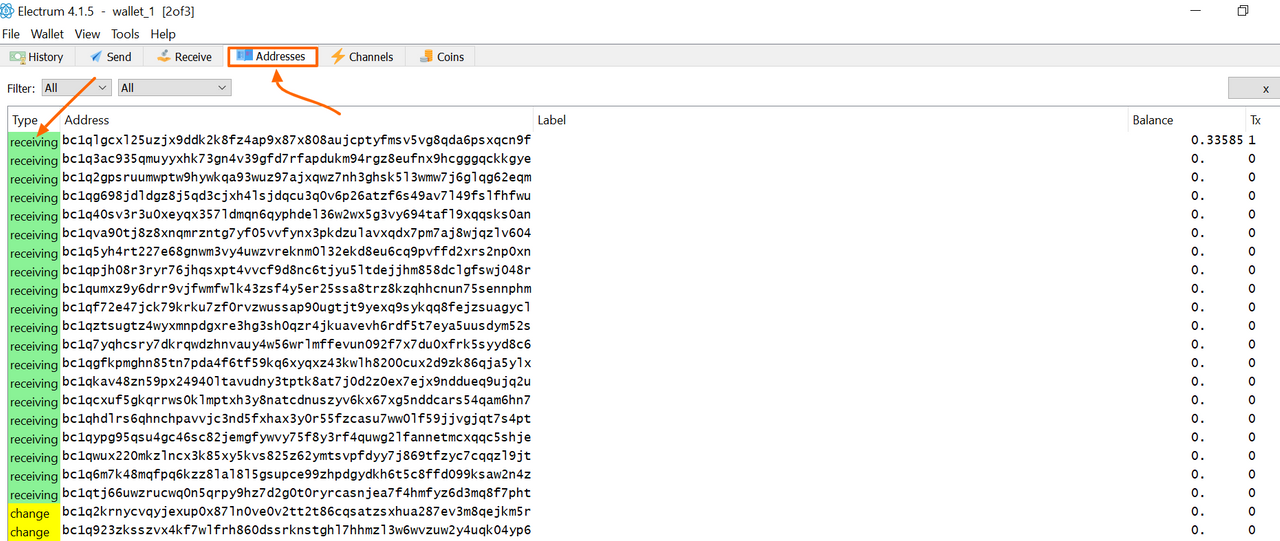This screenshot has height=541, width=1280.
Task: Click the 0.33585 balance value
Action: point(1216,141)
